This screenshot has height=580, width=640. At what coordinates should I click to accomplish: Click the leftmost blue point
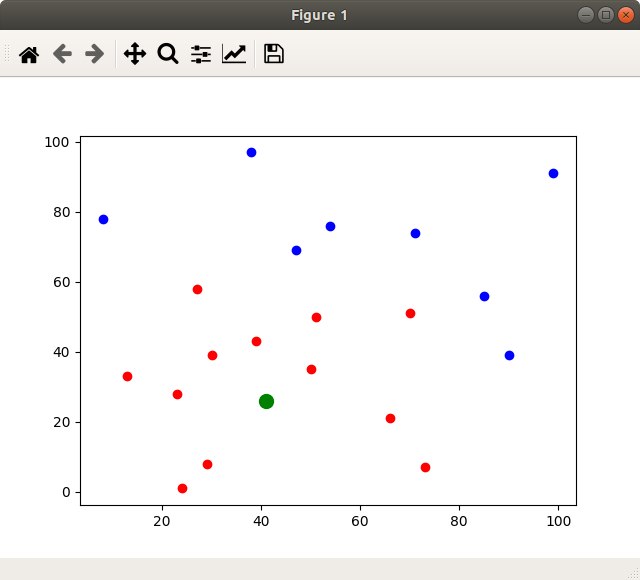pyautogui.click(x=103, y=220)
